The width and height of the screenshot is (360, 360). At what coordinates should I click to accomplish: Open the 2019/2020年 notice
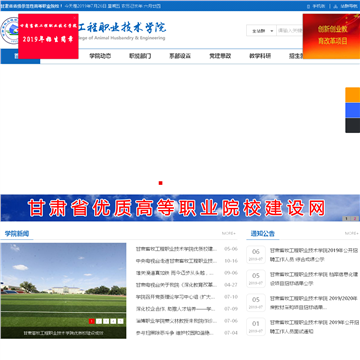pyautogui.click(x=314, y=303)
